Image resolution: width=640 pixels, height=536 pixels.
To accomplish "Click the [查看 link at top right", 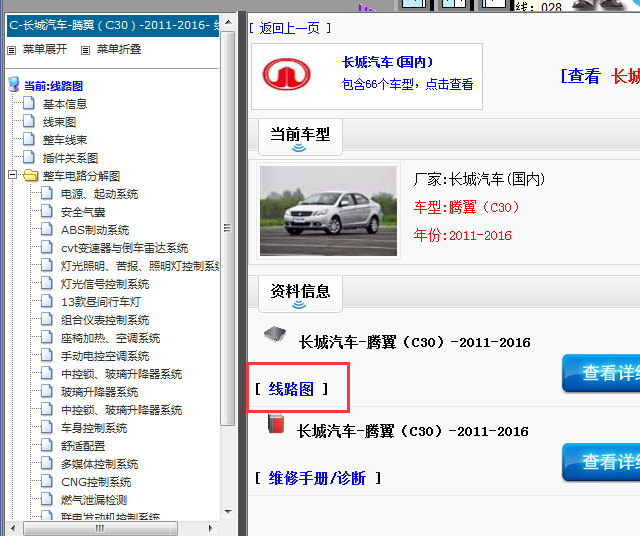I will (x=580, y=76).
